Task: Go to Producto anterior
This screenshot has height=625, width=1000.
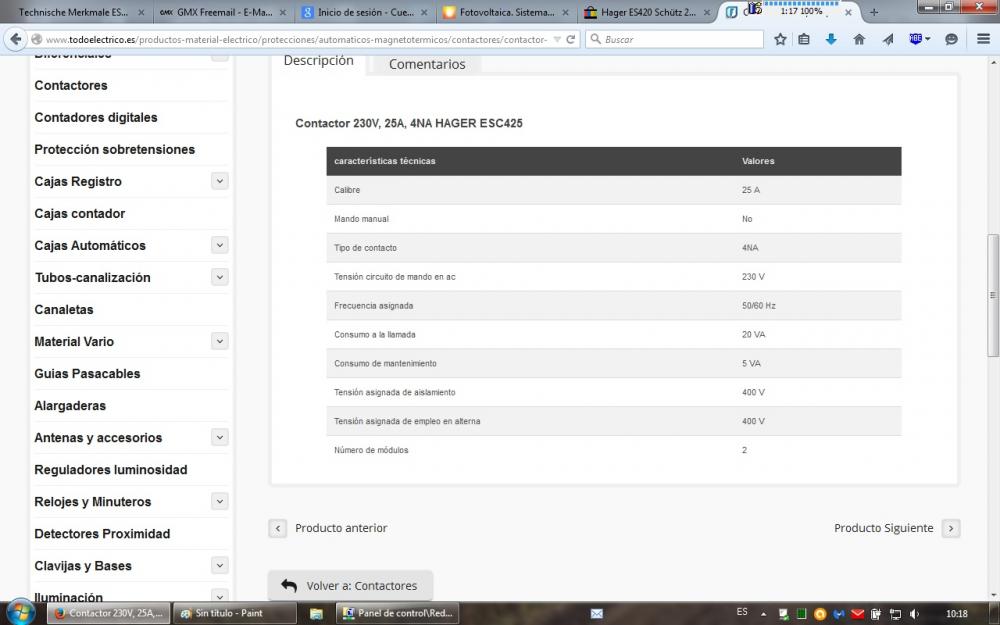Action: tap(328, 528)
